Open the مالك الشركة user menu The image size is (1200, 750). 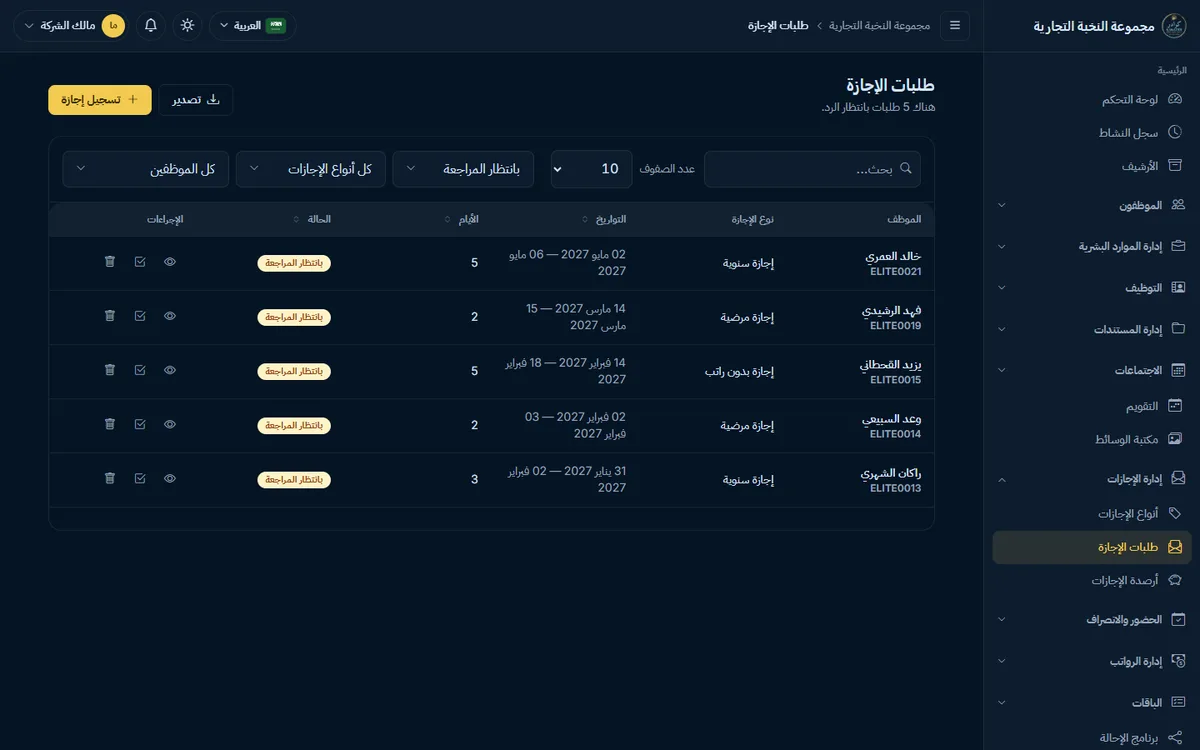(71, 25)
